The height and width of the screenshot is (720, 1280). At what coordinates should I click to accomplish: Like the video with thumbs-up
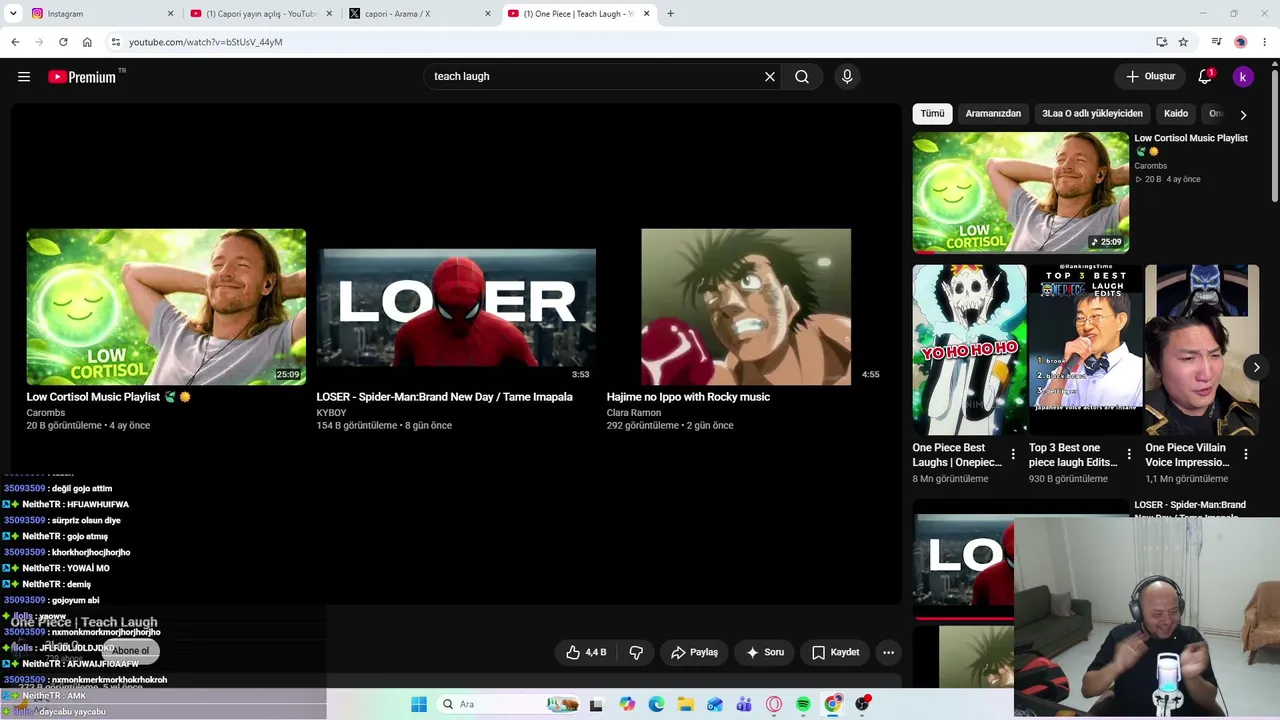tap(586, 652)
